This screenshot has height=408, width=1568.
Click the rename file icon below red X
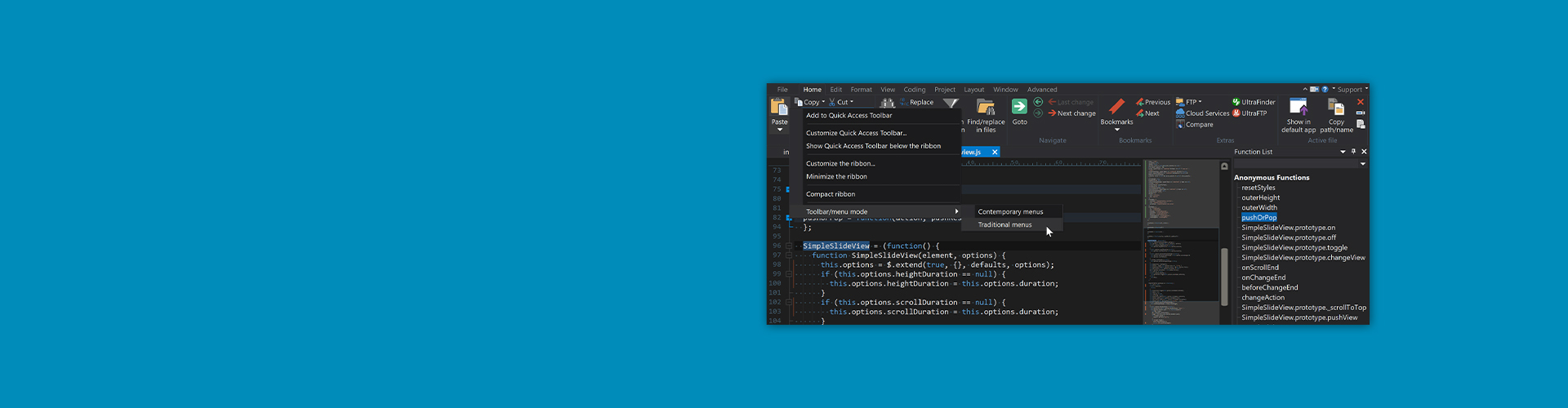pos(1360,113)
